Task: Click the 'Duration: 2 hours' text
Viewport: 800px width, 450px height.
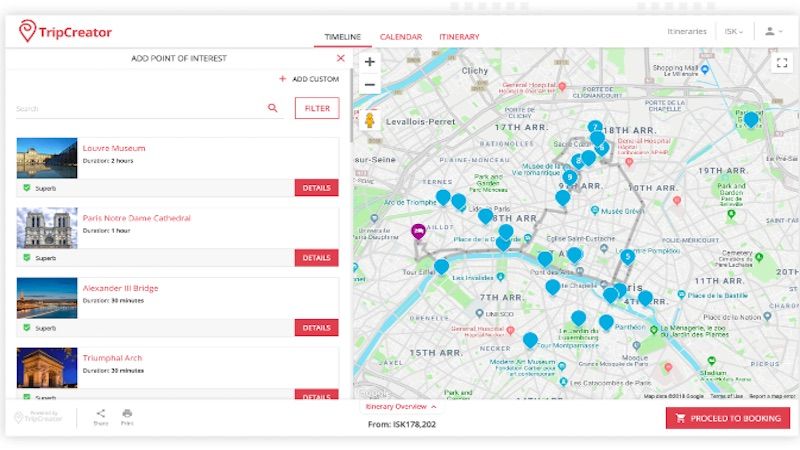Action: pyautogui.click(x=108, y=161)
